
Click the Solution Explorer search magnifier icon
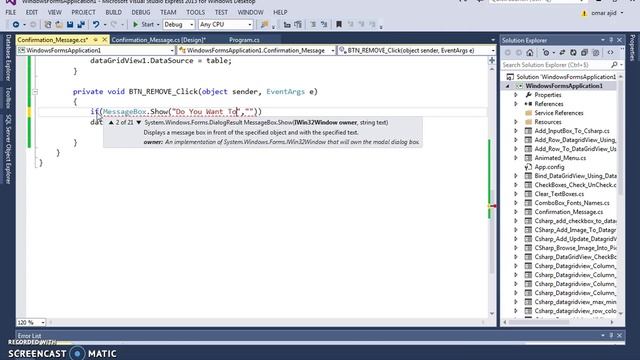614,65
